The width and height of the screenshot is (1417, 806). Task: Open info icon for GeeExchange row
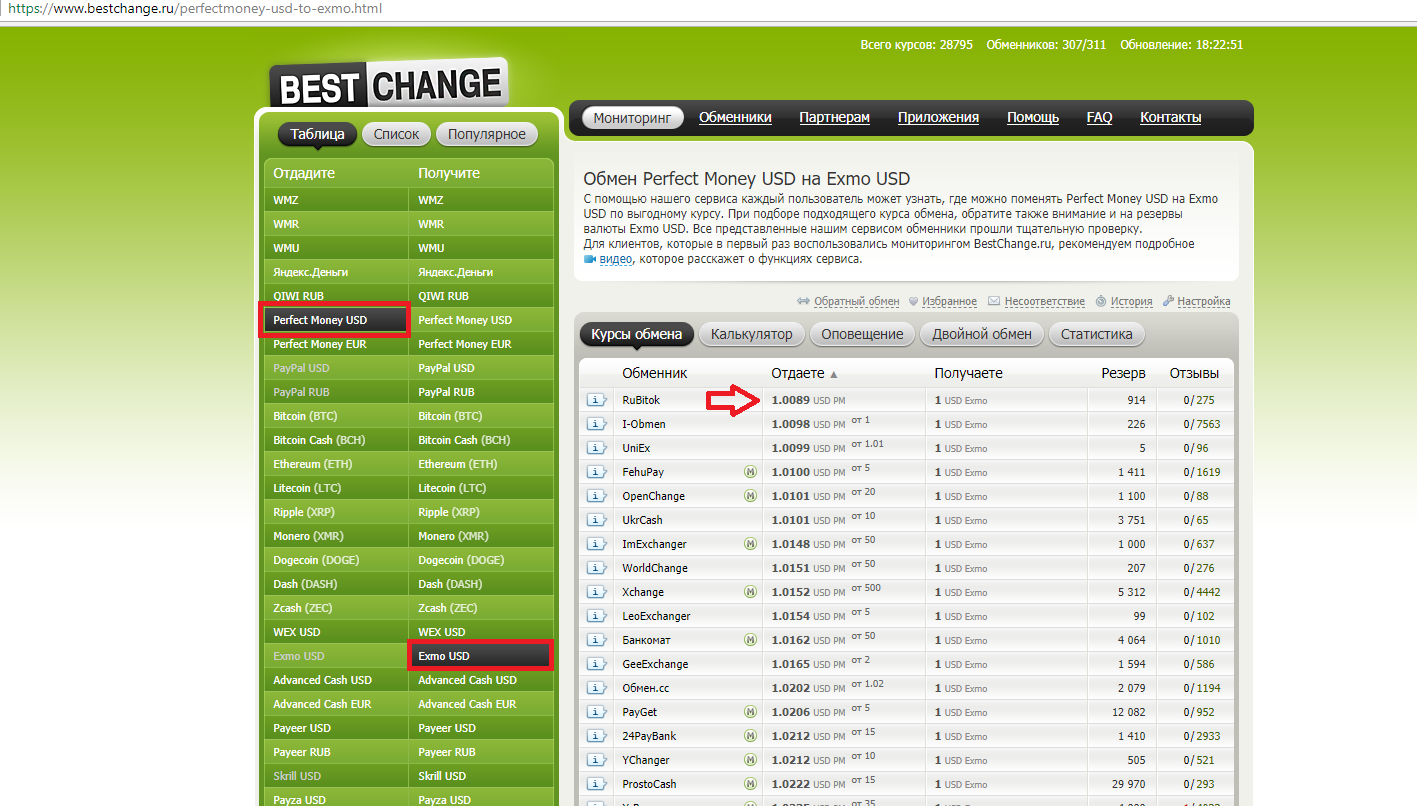point(597,664)
